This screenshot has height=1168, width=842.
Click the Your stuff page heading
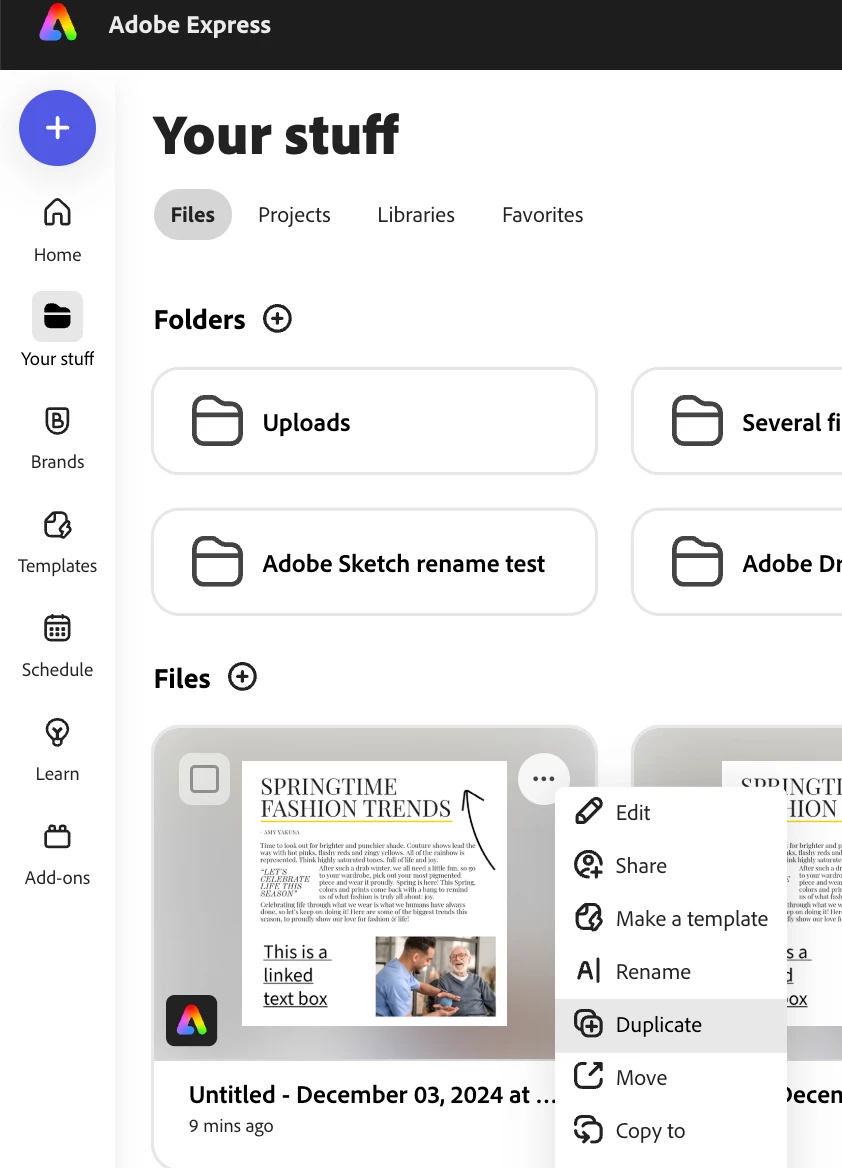click(x=276, y=136)
